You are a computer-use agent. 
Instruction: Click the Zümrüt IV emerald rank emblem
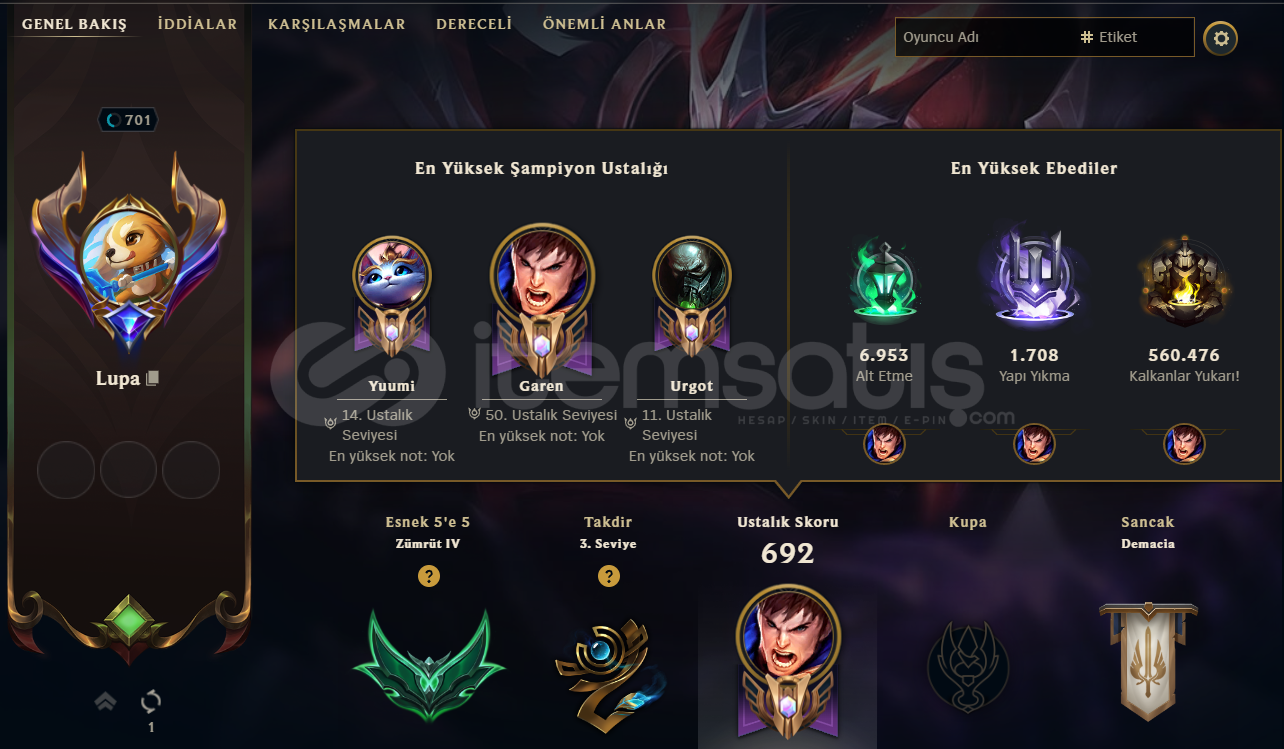(x=428, y=662)
